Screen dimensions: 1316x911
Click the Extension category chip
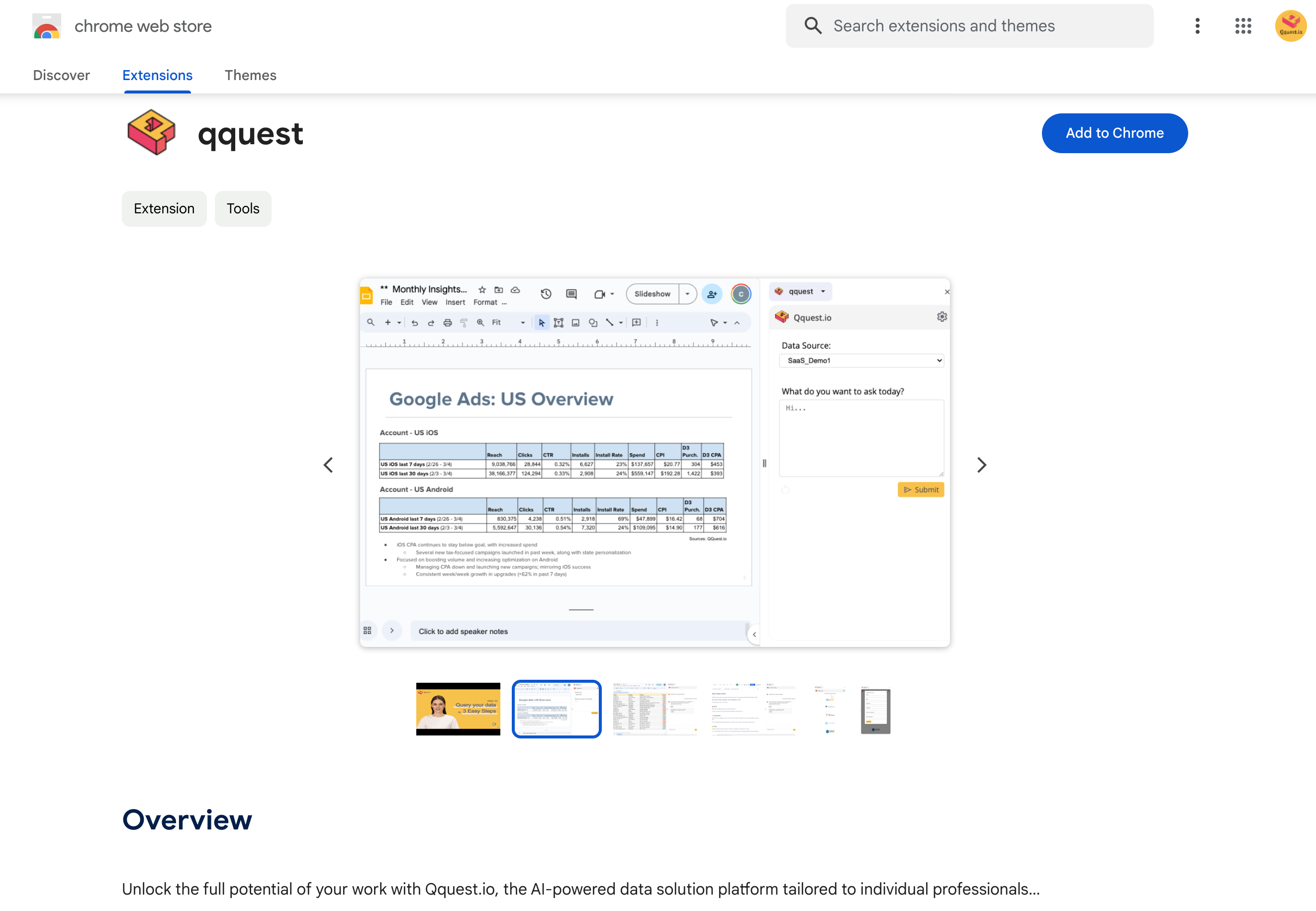(164, 208)
